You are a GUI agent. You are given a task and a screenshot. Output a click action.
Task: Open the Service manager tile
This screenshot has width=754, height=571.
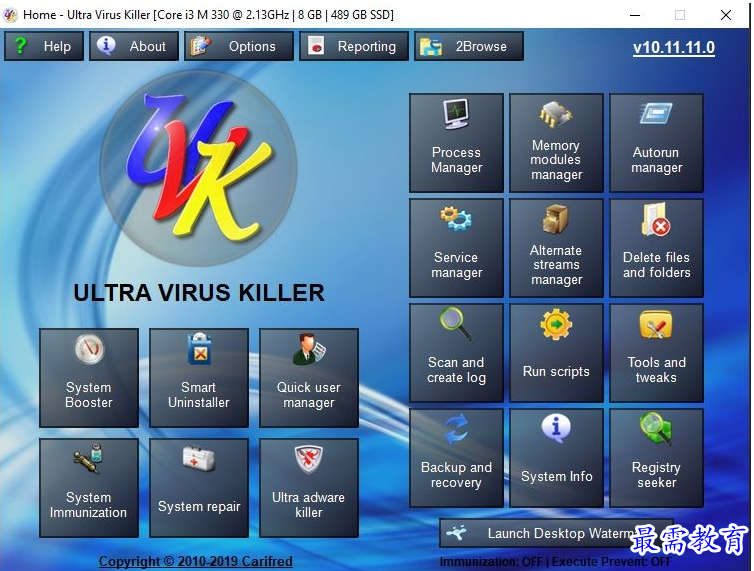(x=456, y=248)
